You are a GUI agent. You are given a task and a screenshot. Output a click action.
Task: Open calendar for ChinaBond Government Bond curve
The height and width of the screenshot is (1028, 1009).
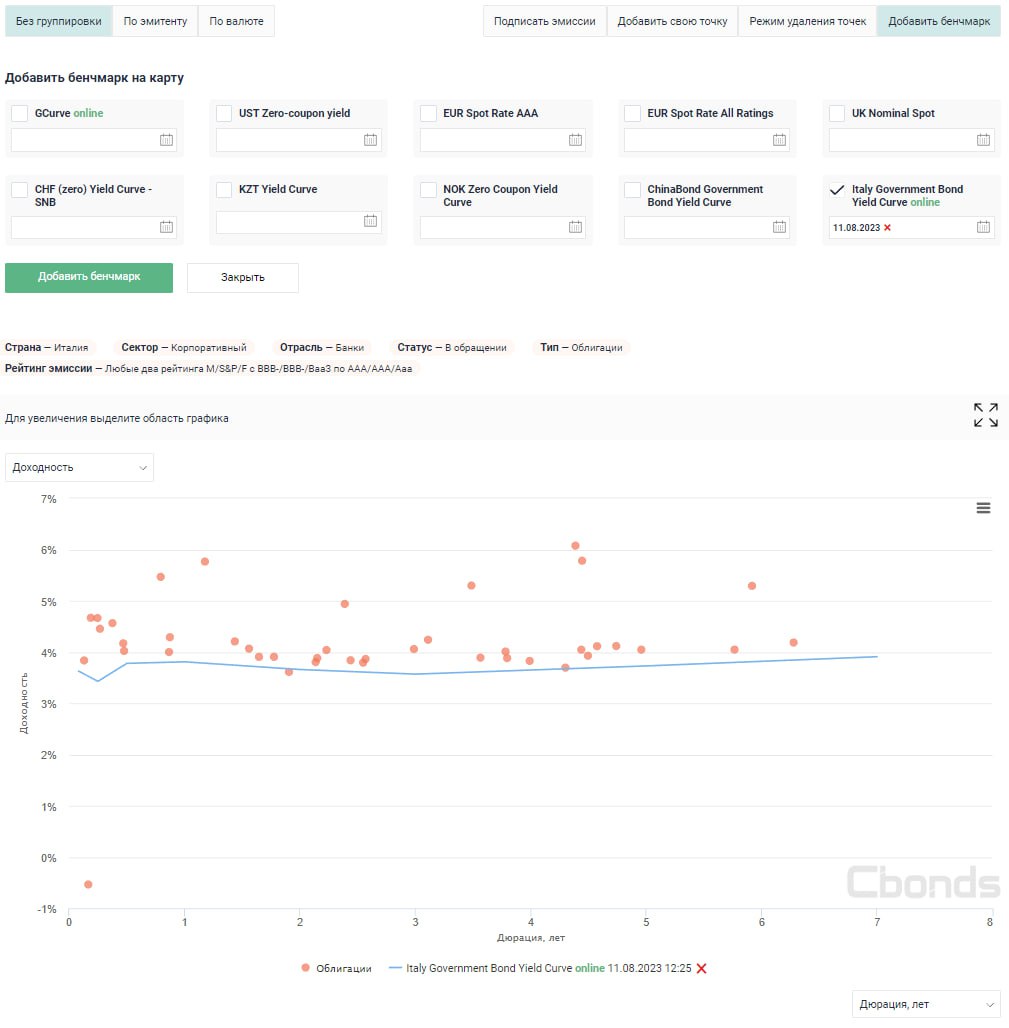point(779,227)
